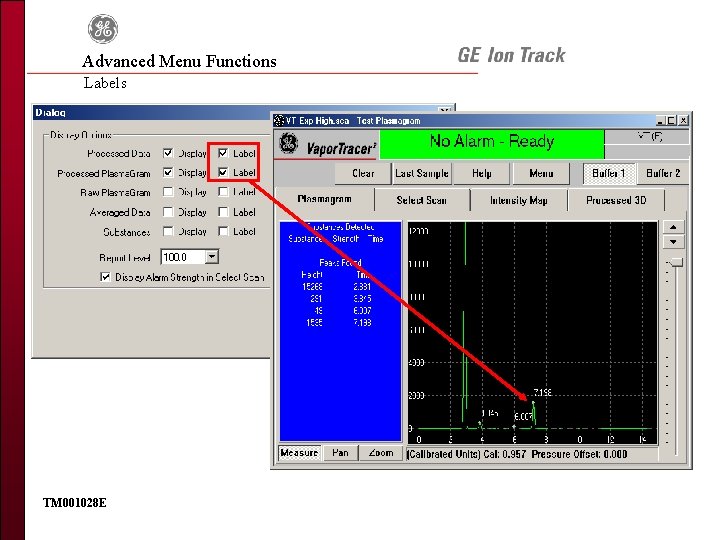Image resolution: width=720 pixels, height=540 pixels.
Task: Select the Measure mode button
Action: point(299,453)
